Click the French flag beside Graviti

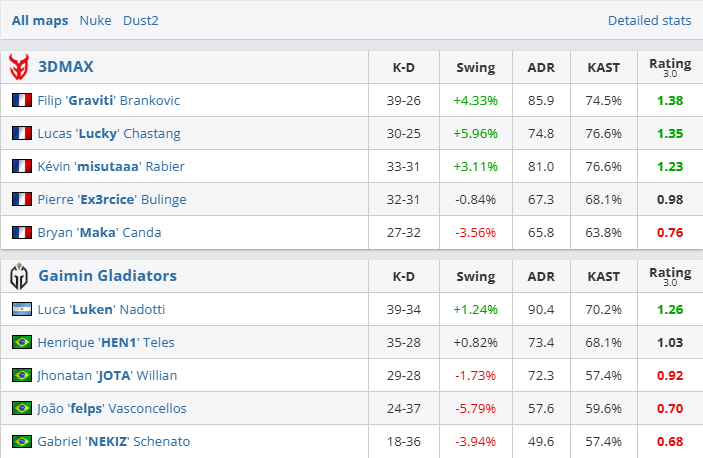click(21, 101)
